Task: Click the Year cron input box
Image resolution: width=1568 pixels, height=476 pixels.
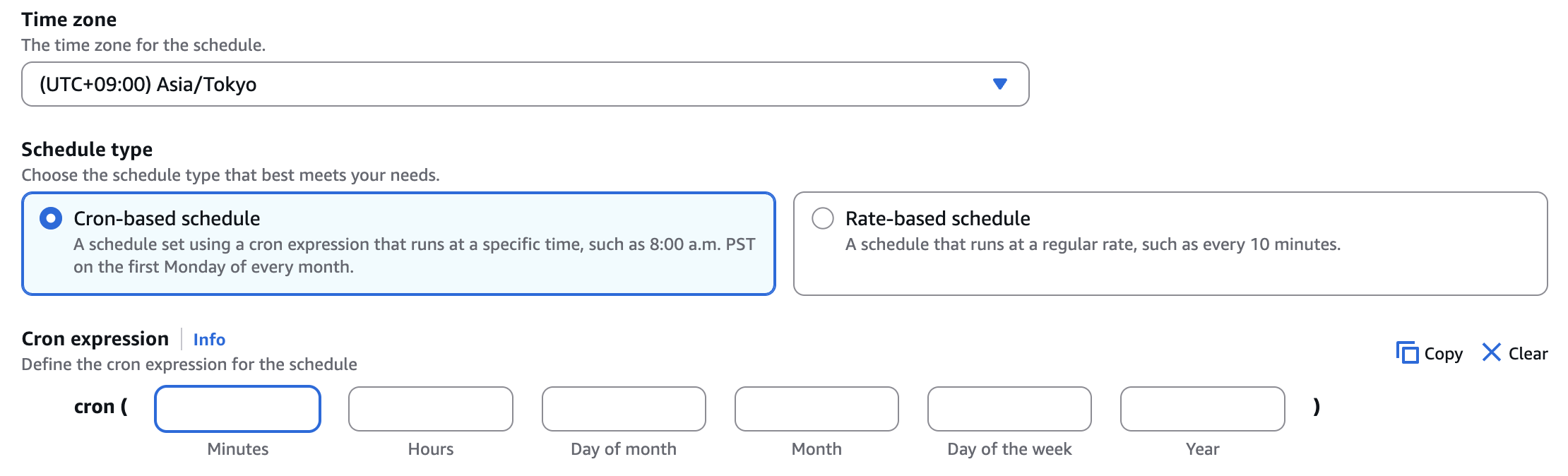Action: click(1202, 409)
